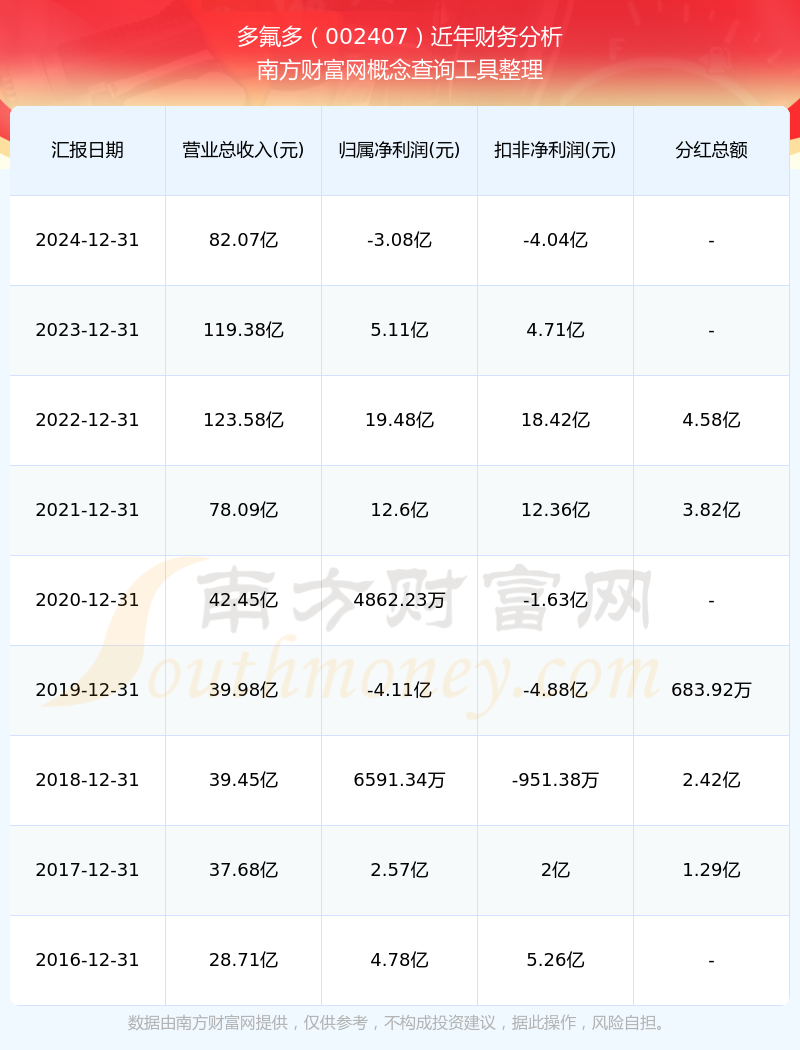
Task: Select the 分红总额 column header
Action: [x=712, y=150]
